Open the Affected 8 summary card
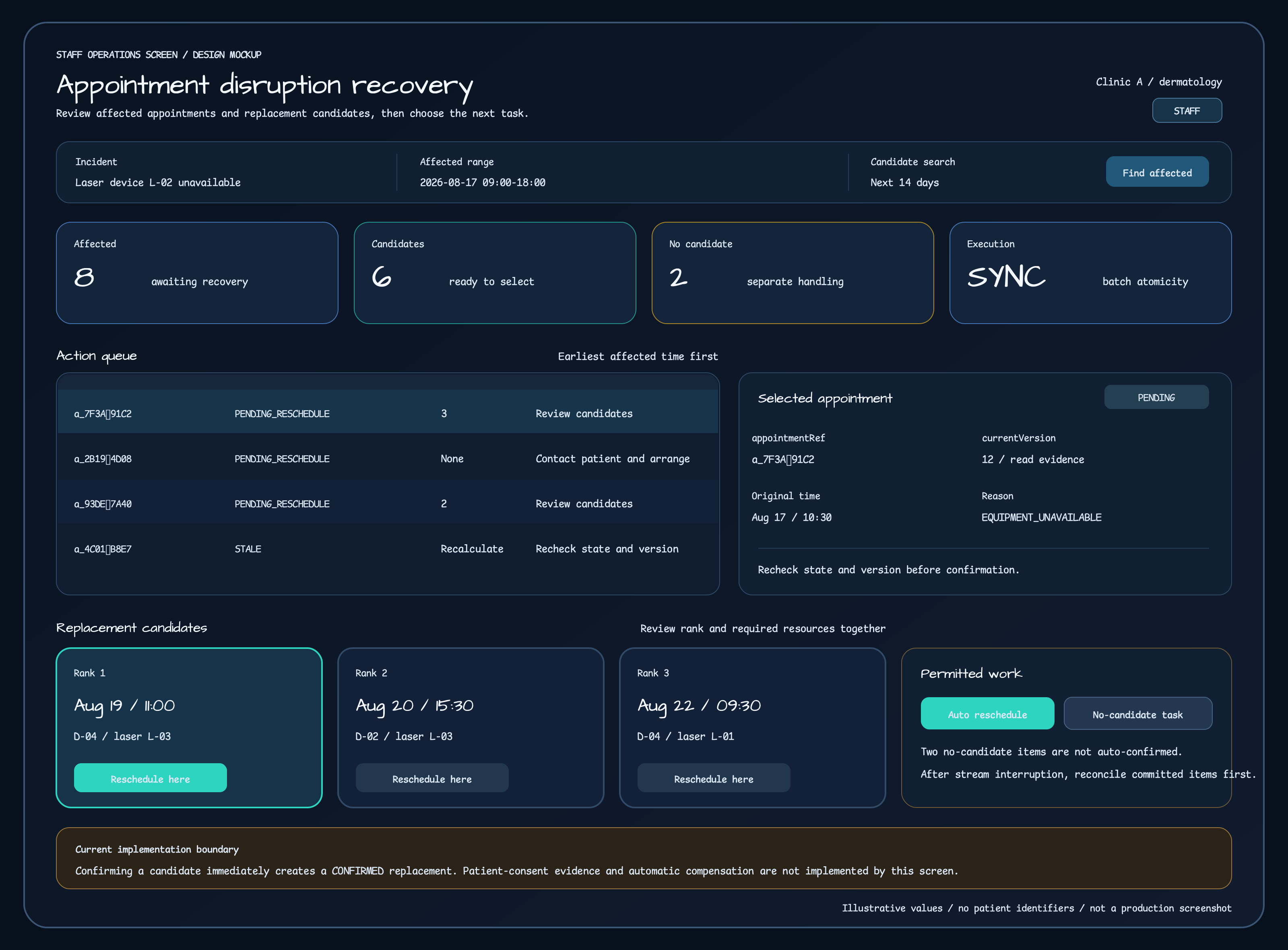Screen dimensions: 1288x950 click(197, 273)
